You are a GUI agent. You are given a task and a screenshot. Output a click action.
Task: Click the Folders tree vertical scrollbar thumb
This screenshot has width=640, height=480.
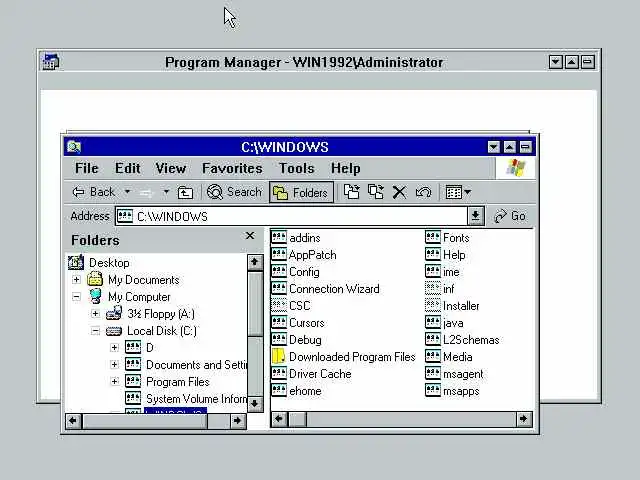pyautogui.click(x=255, y=303)
